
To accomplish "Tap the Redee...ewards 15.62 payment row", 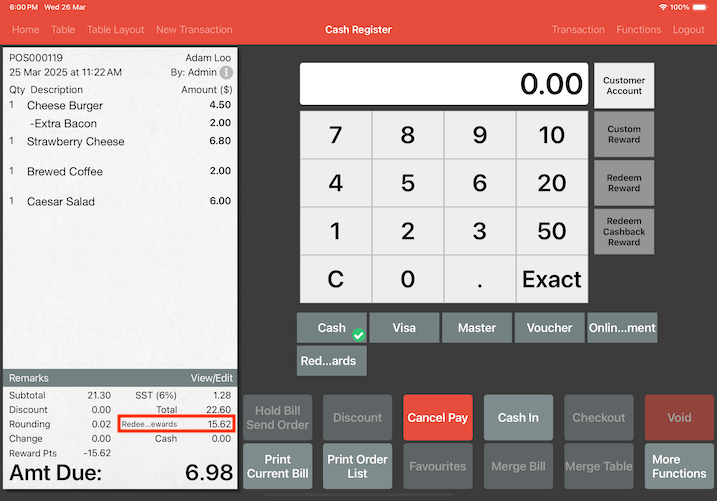I will point(177,424).
